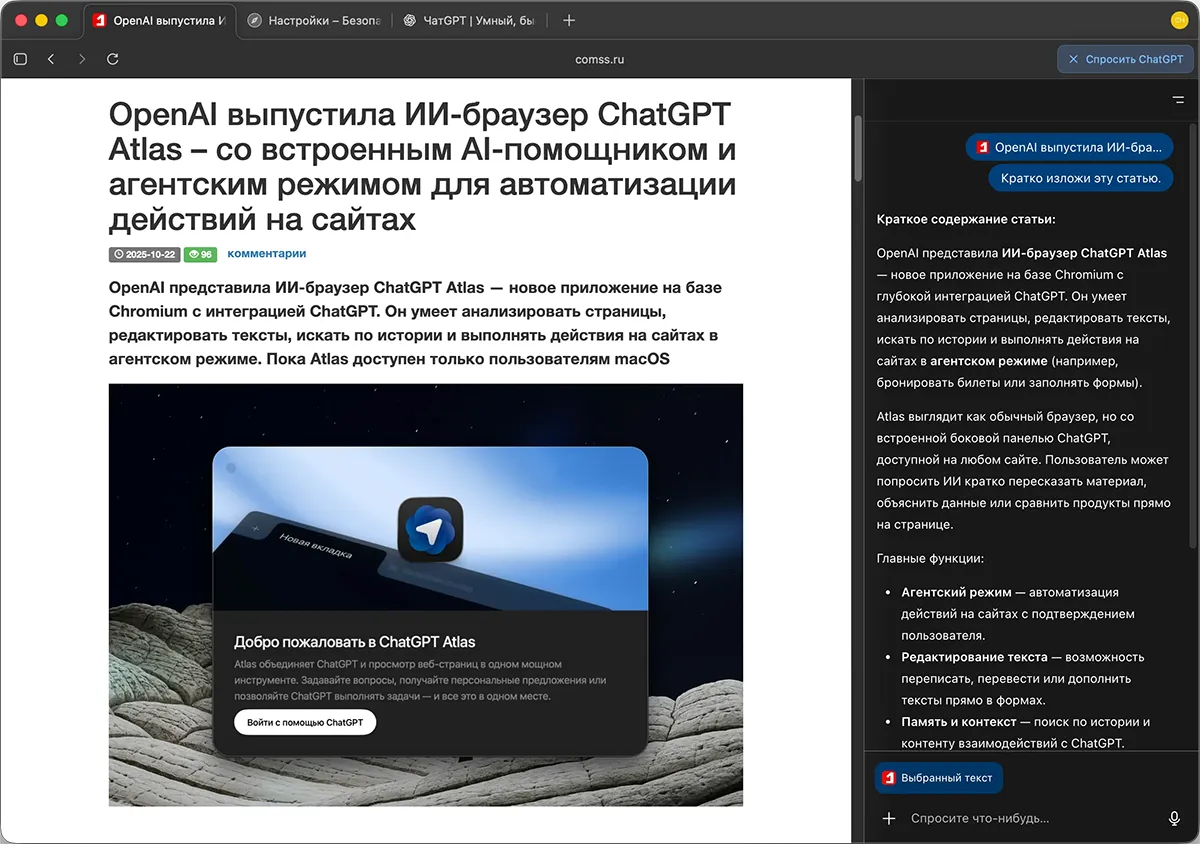
Task: Open the комментарии link
Action: 266,254
